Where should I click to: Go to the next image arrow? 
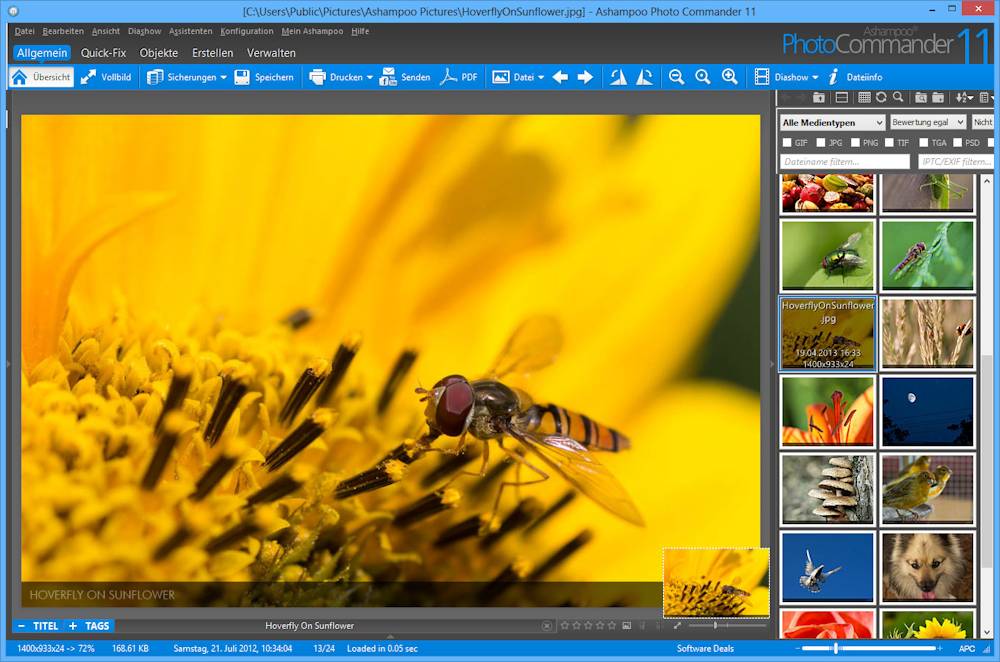pos(586,77)
